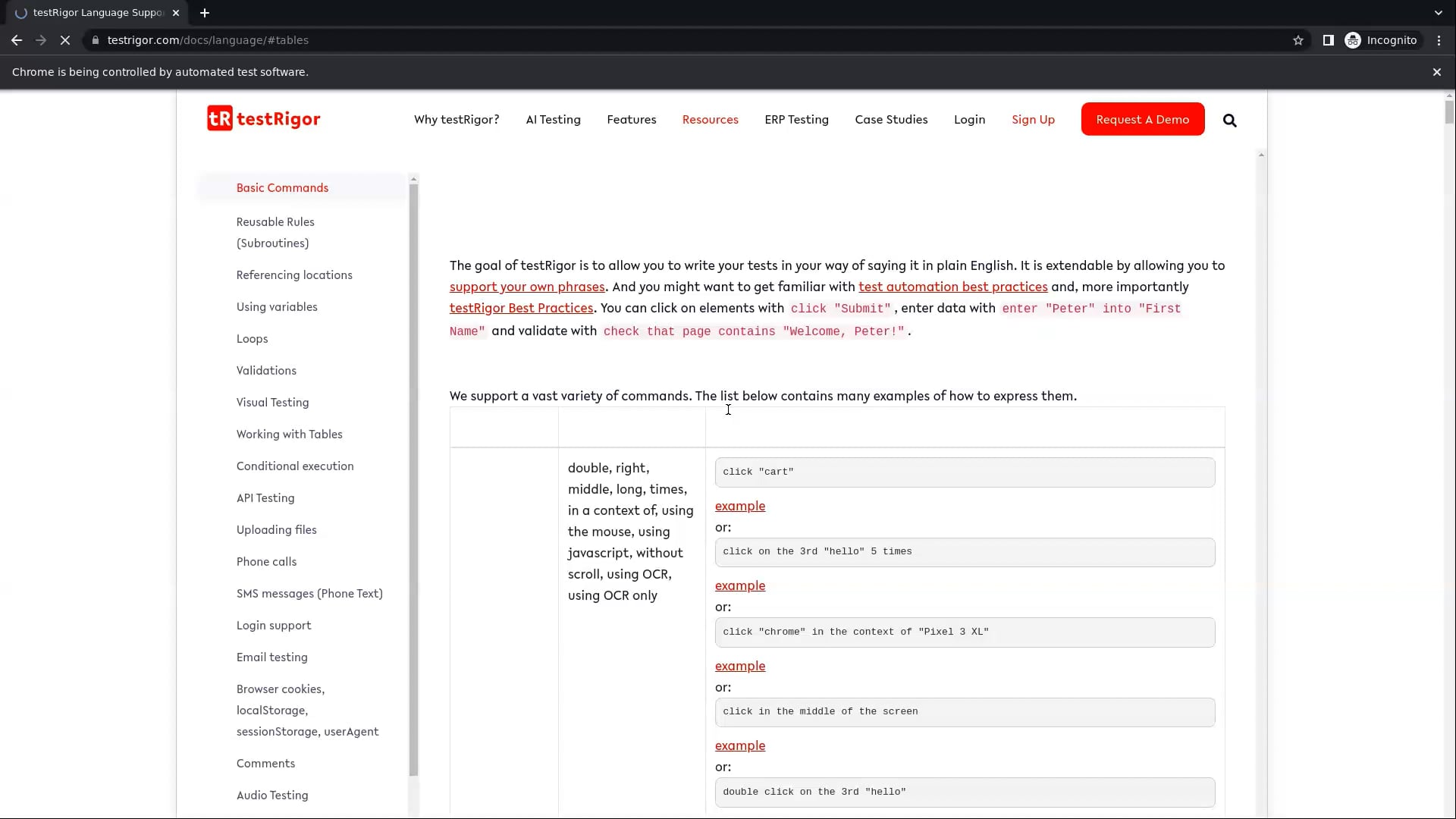Go to ERP Testing page
This screenshot has width=1456, height=819.
796,120
